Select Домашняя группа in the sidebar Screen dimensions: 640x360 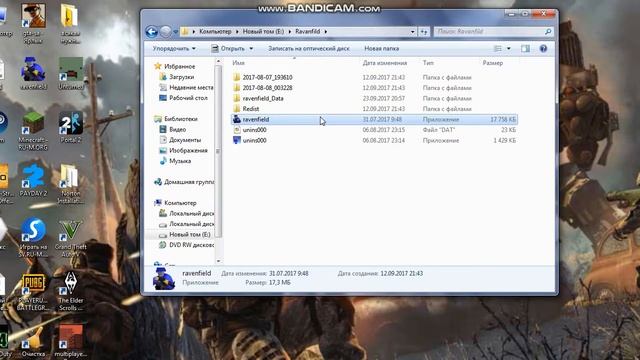[x=189, y=182]
